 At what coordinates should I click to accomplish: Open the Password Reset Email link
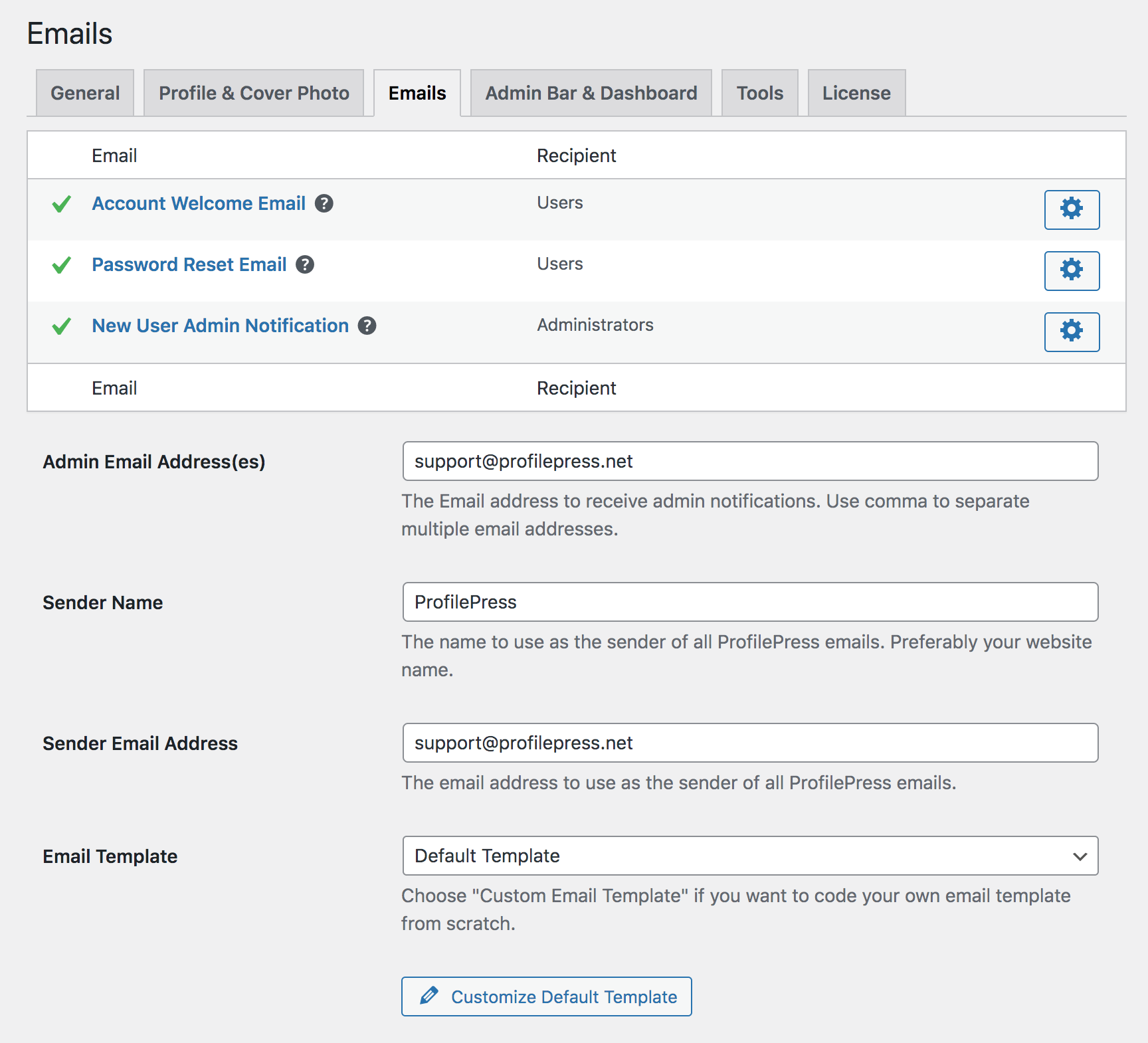[x=189, y=264]
